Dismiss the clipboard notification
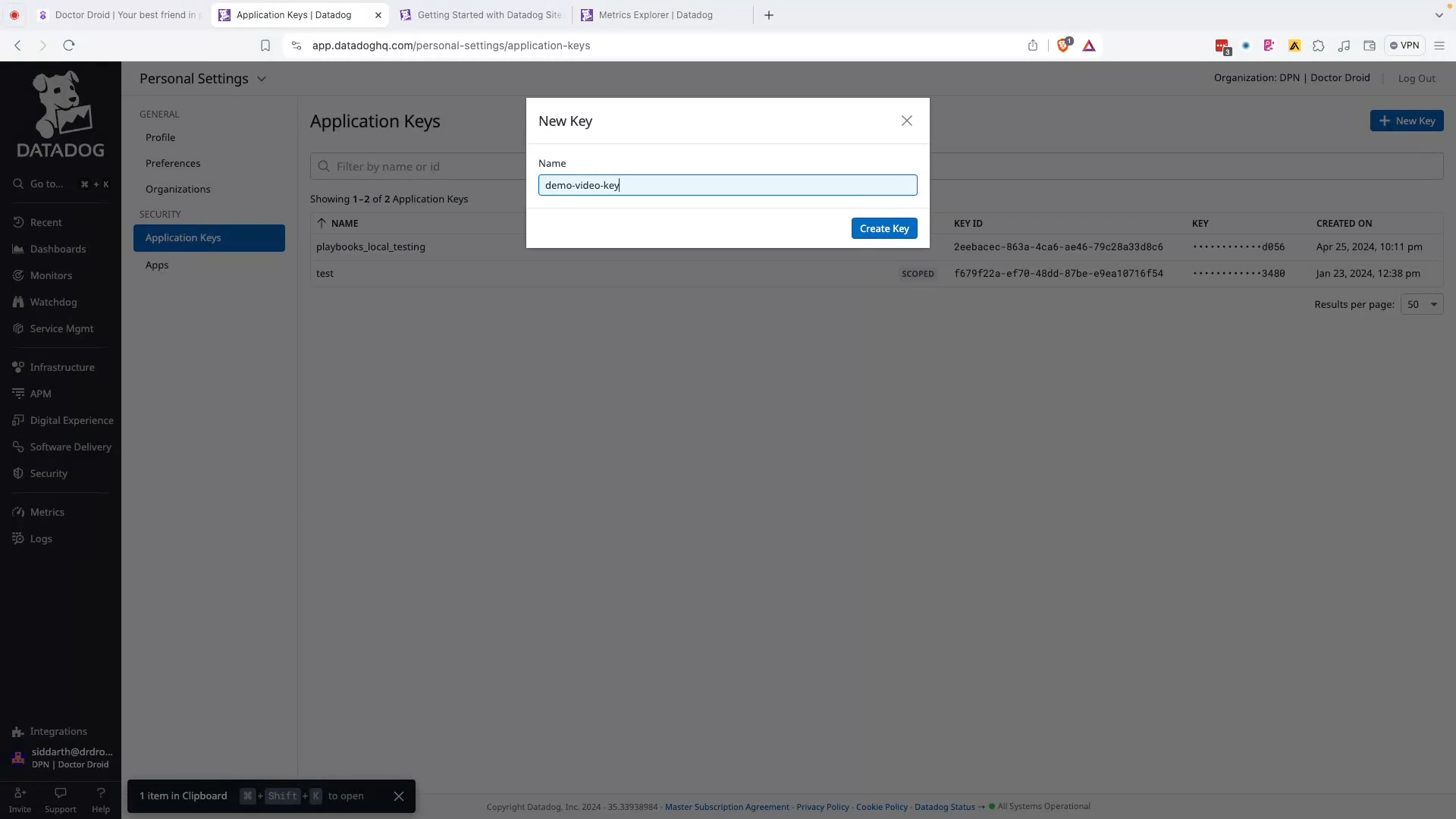The height and width of the screenshot is (819, 1456). coord(399,795)
